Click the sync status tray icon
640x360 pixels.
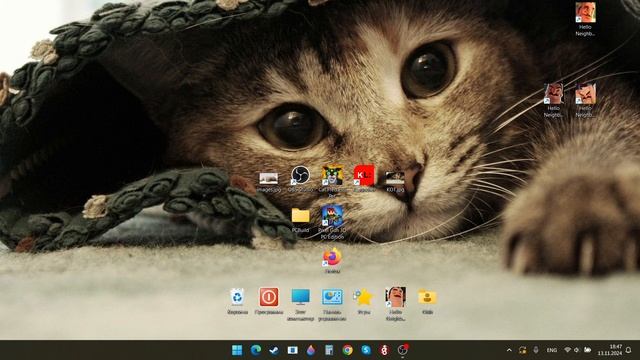click(522, 350)
